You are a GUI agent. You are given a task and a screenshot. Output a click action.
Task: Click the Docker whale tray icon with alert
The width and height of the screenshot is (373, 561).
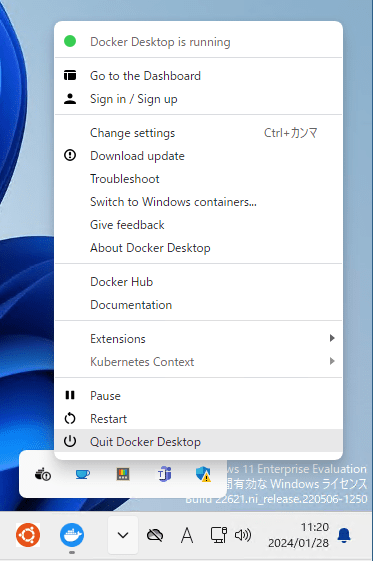43,474
